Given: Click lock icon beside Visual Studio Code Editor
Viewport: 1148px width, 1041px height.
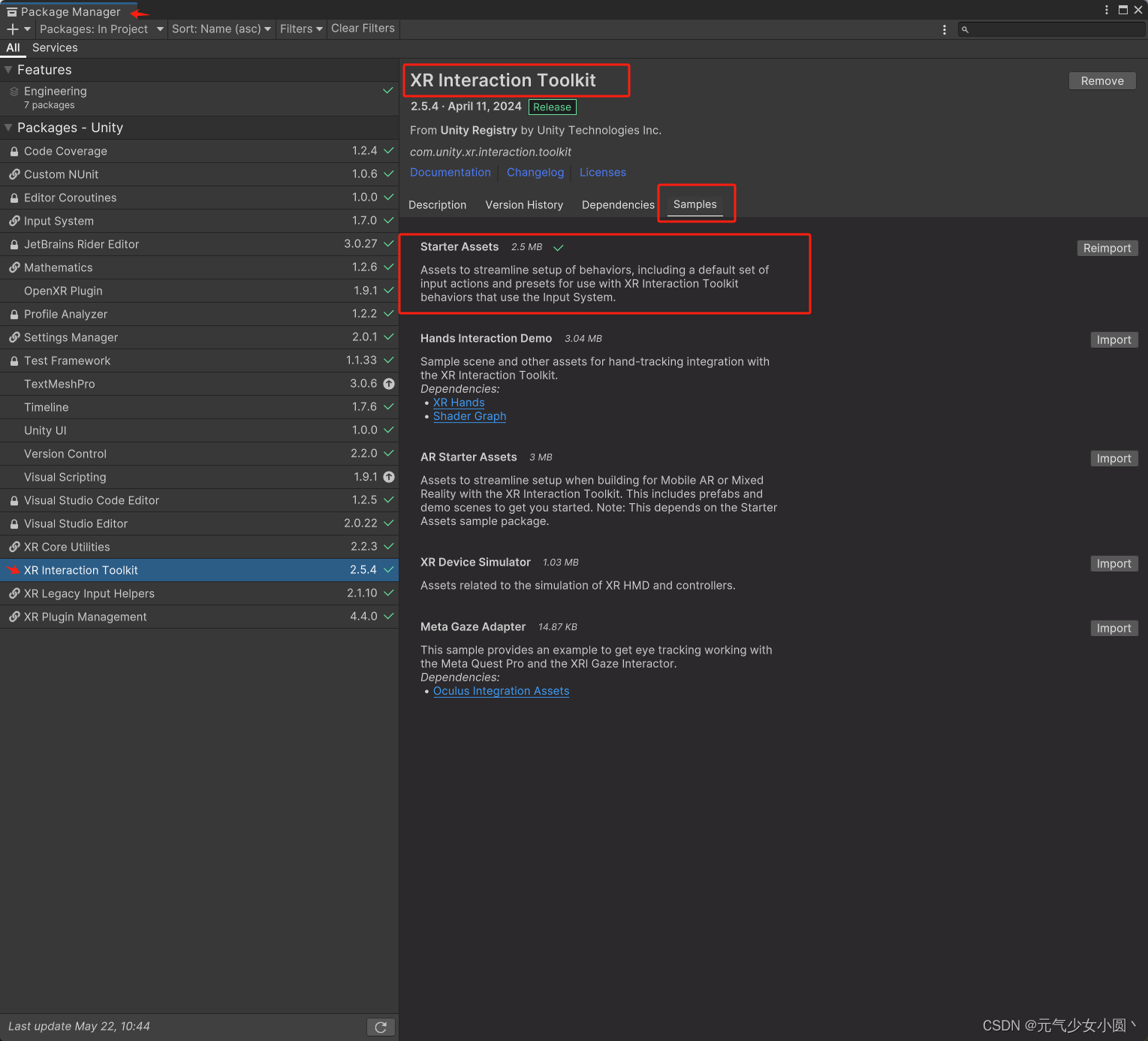Looking at the screenshot, I should coord(14,500).
